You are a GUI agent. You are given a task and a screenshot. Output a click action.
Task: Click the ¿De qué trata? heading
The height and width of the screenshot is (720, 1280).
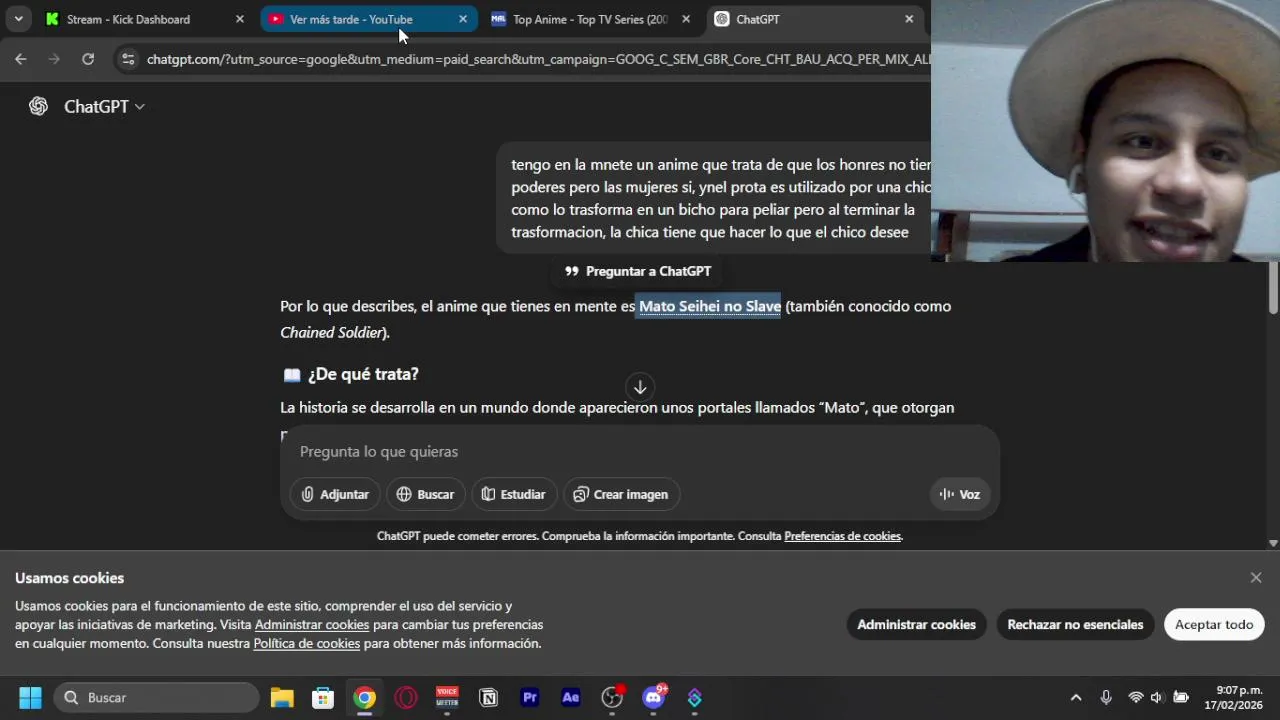pyautogui.click(x=363, y=374)
